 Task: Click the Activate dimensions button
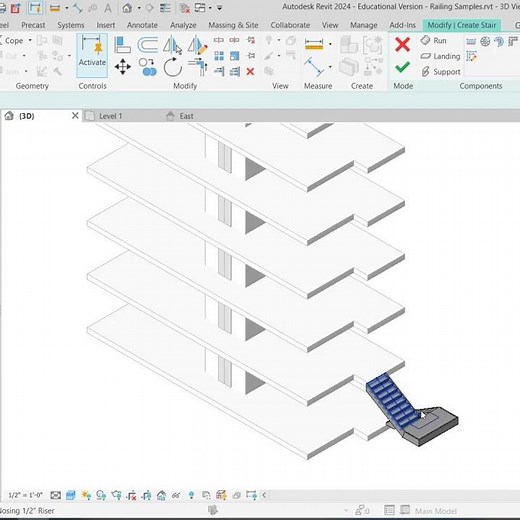pos(92,55)
